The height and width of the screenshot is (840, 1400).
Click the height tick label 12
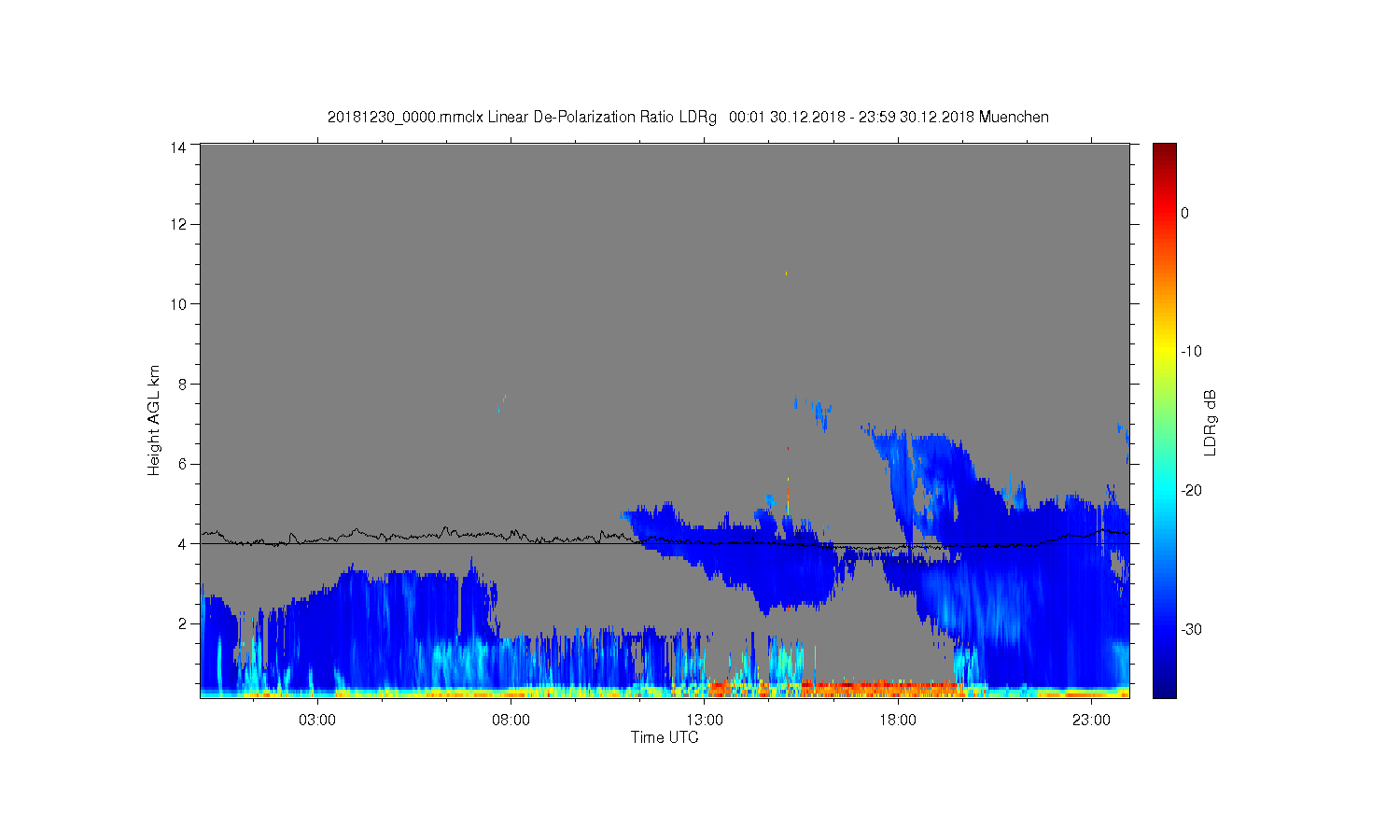pyautogui.click(x=178, y=224)
